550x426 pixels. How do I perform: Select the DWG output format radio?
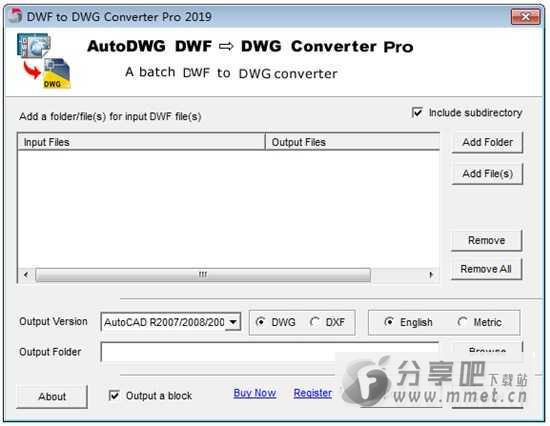(261, 322)
